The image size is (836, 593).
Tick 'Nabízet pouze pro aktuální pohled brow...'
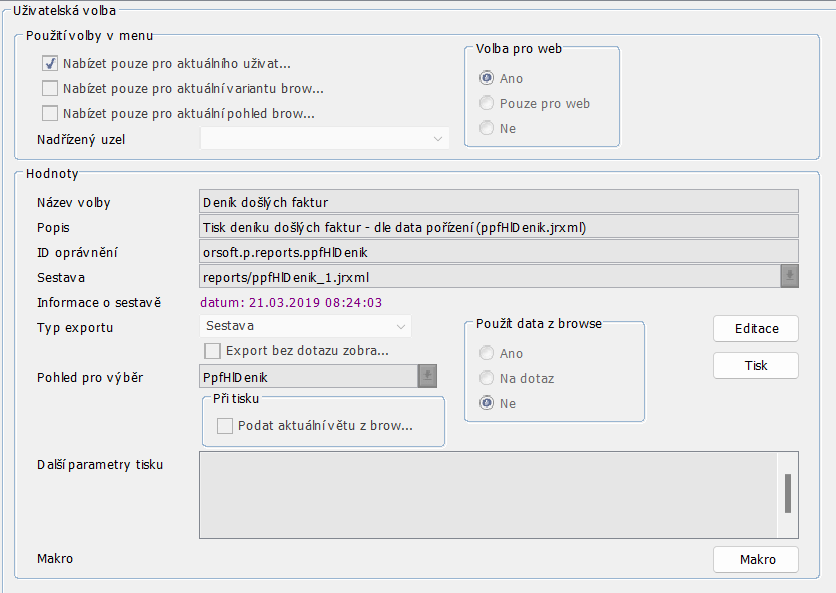[50, 113]
